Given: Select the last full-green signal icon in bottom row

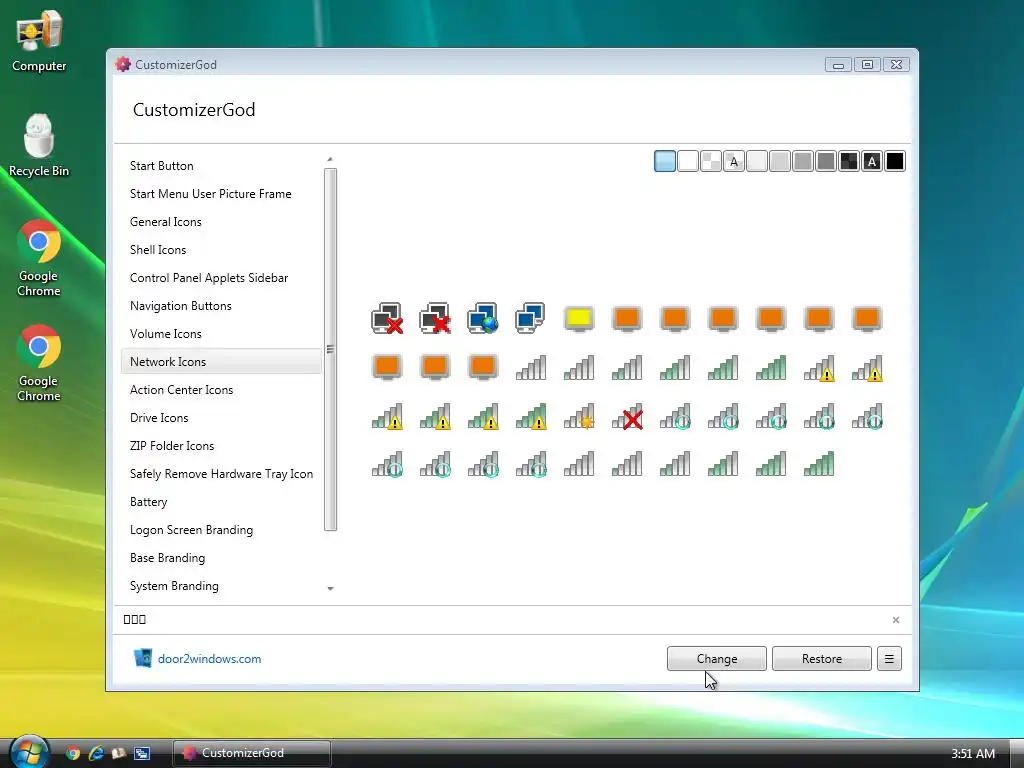Looking at the screenshot, I should click(x=819, y=464).
